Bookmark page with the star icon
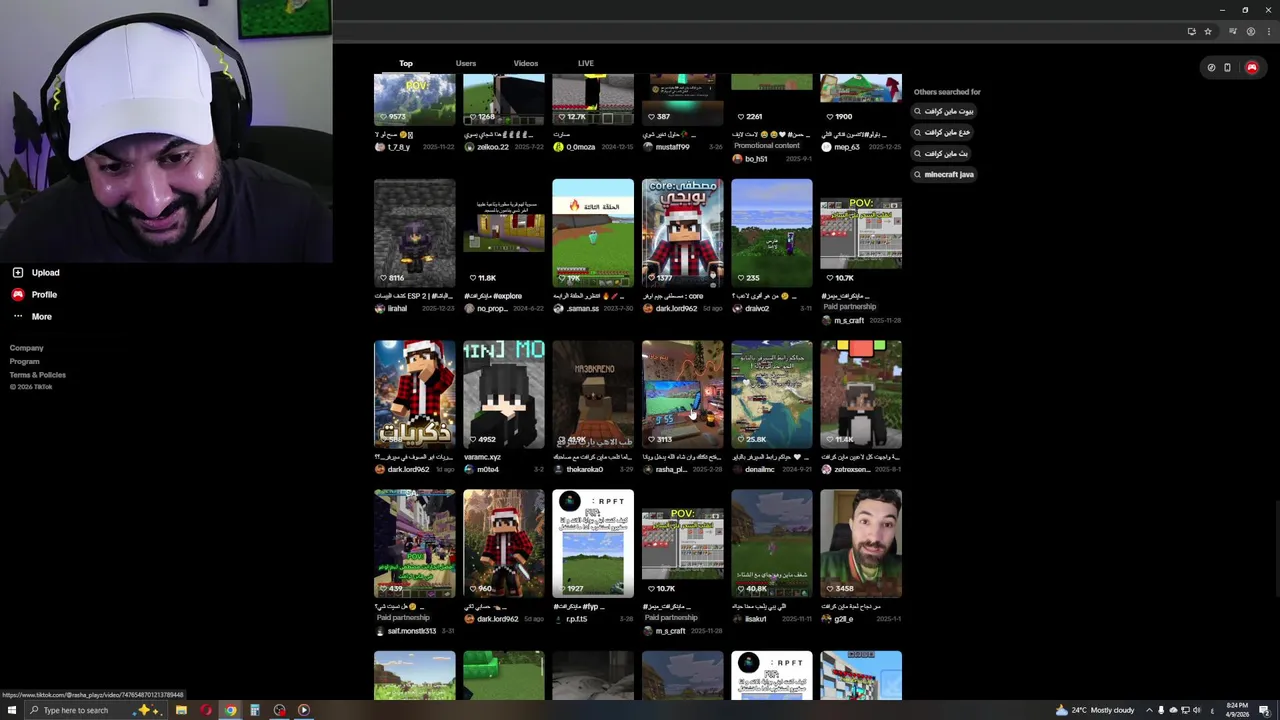Screen dimensions: 1280x720 tap(1208, 31)
